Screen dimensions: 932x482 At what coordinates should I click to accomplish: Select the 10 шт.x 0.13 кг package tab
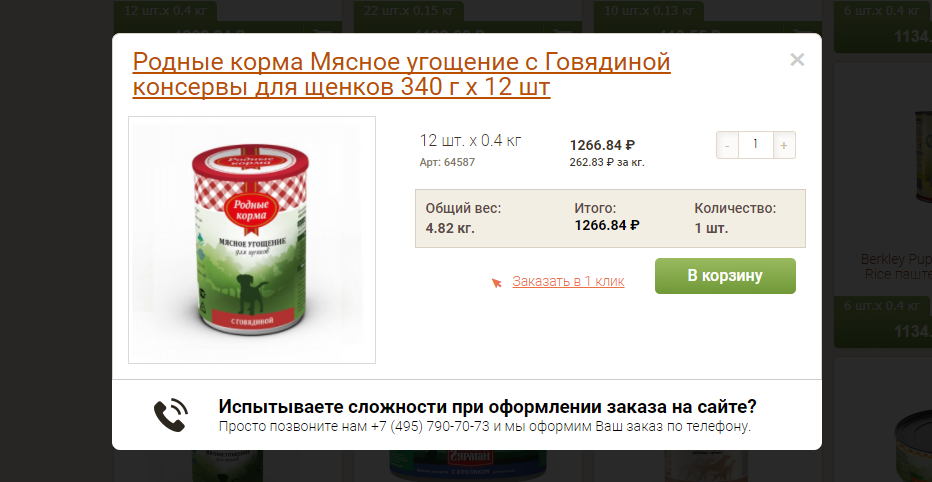tap(648, 11)
